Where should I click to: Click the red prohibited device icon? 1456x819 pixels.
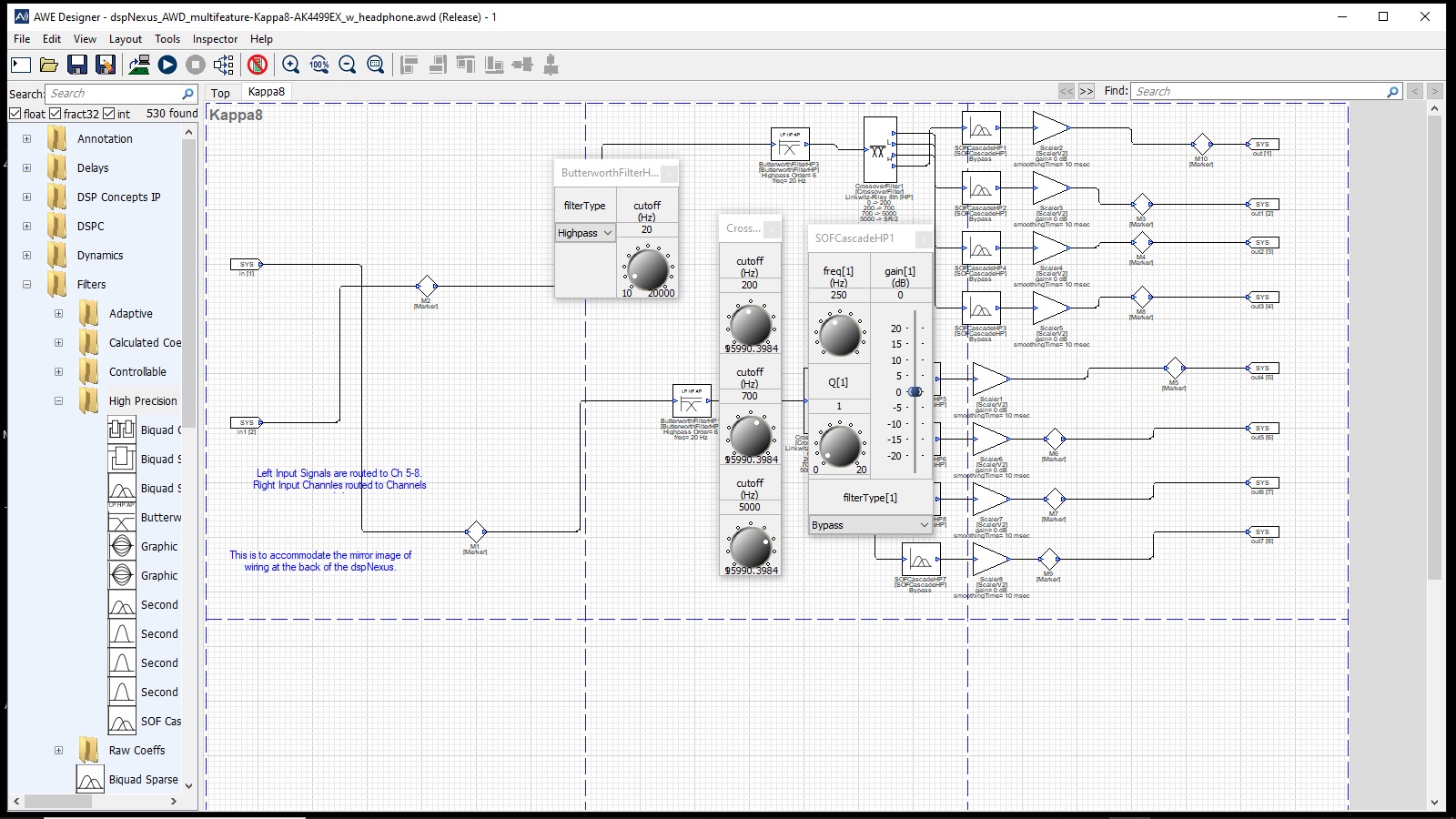258,65
